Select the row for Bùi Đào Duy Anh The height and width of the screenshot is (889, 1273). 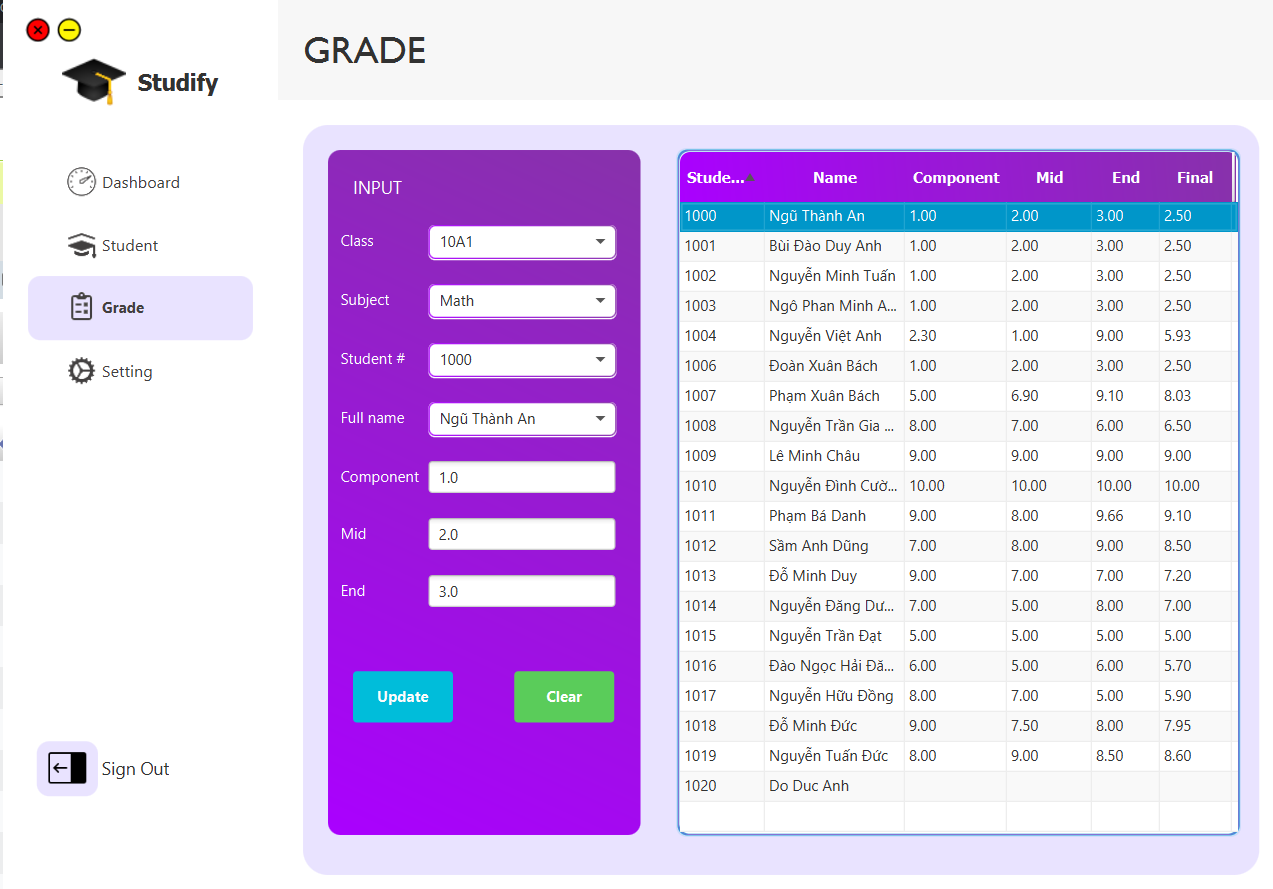click(959, 246)
